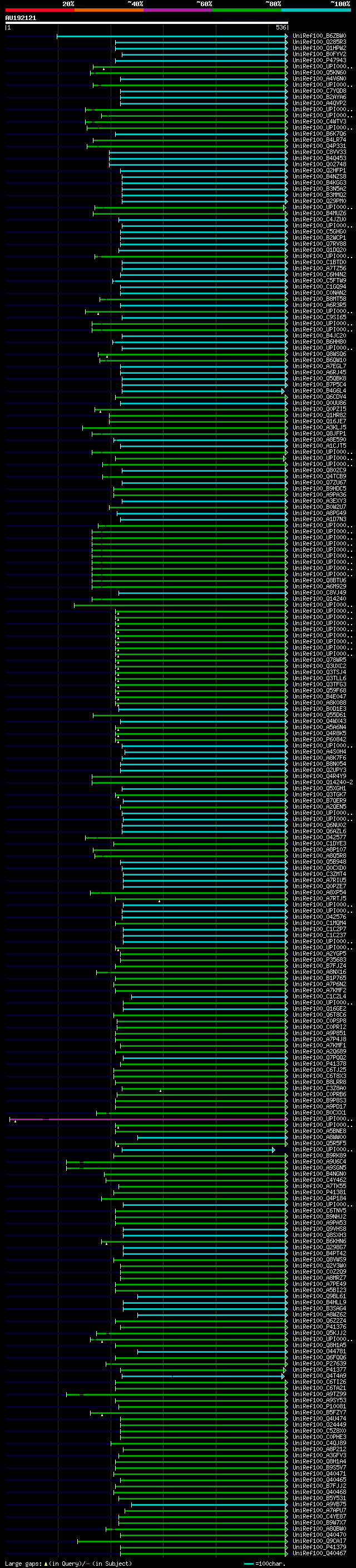This screenshot has width=356, height=1568.
Task: Select hit label UniRef100_A9SGN5
Action: click(x=319, y=1168)
